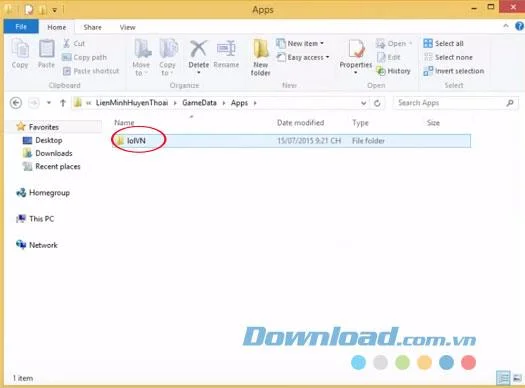Switch to the Share ribbon tab
525x388 pixels.
(92, 27)
